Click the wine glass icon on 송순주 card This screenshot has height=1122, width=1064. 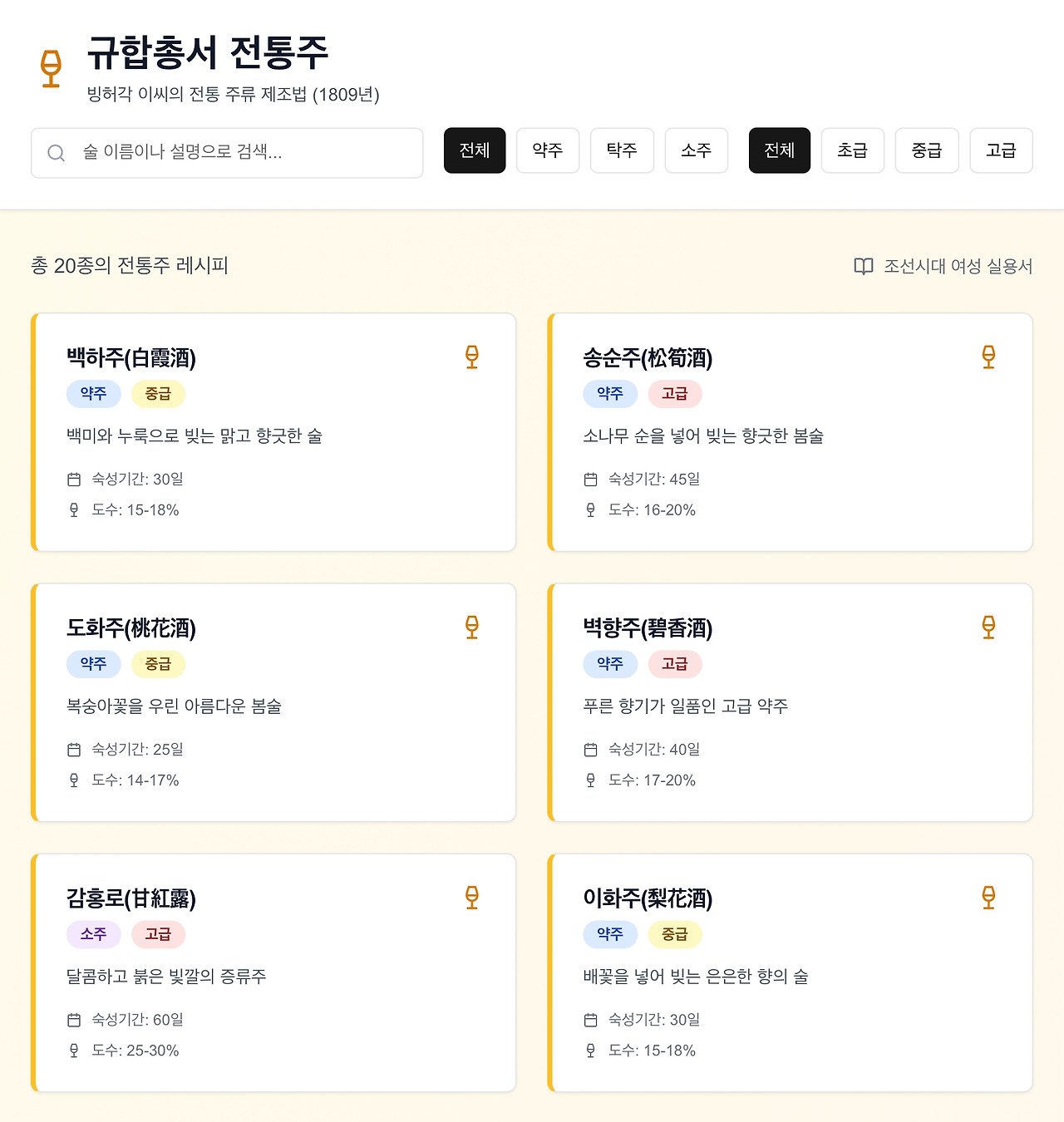(988, 357)
